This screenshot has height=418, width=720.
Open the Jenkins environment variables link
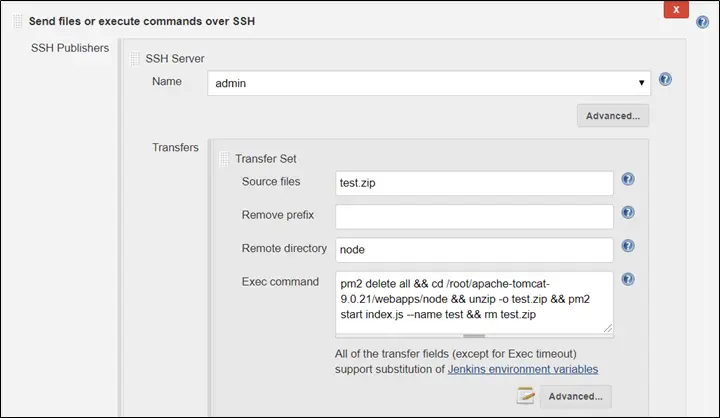[522, 369]
